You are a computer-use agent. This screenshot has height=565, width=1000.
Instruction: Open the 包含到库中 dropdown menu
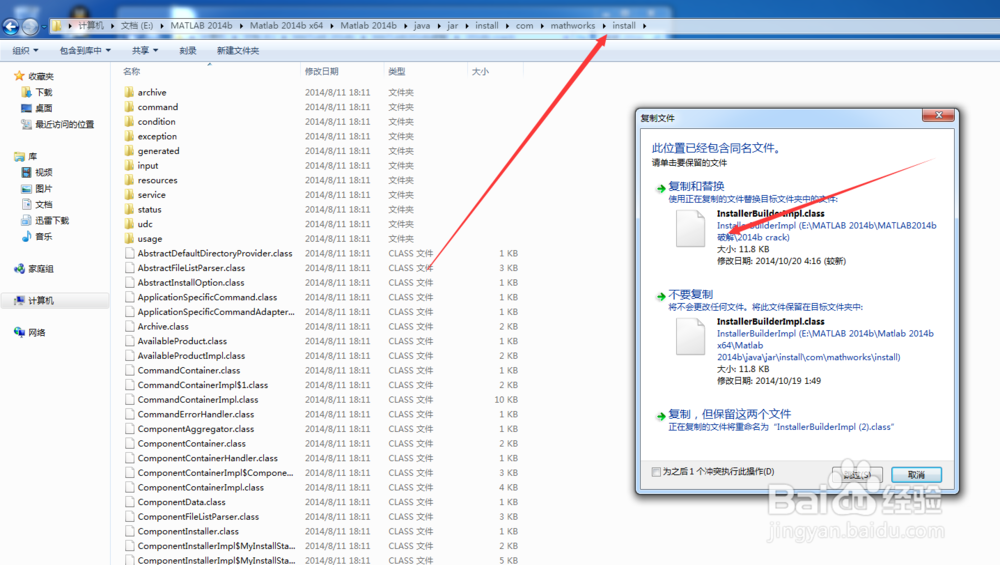(x=85, y=50)
